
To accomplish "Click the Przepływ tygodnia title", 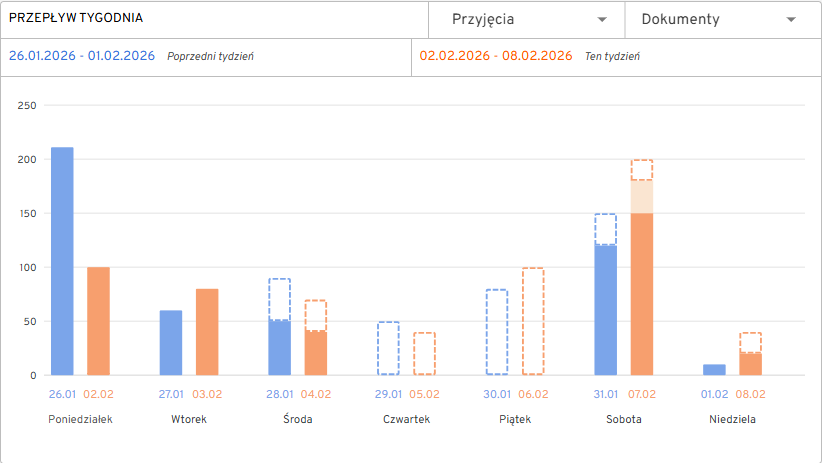I will pos(75,19).
